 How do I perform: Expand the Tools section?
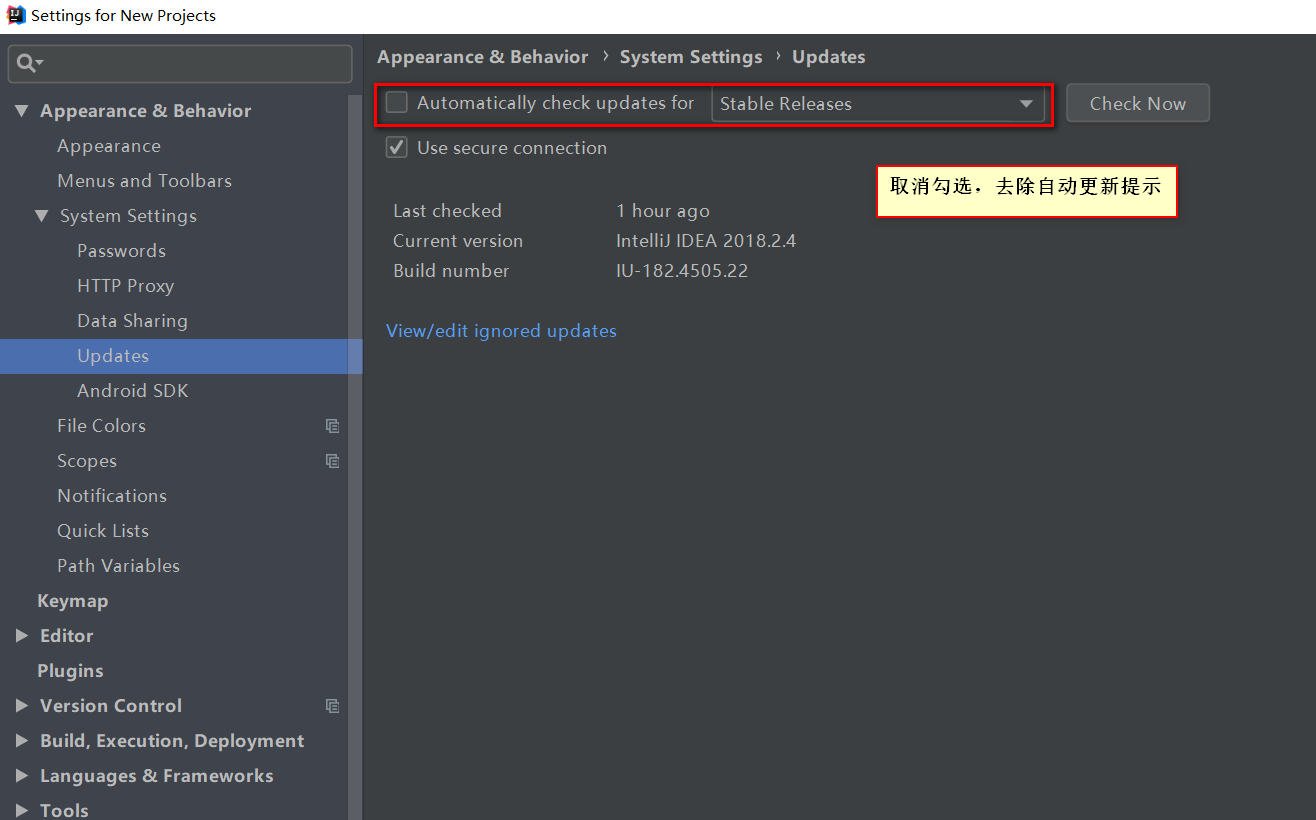(x=22, y=810)
